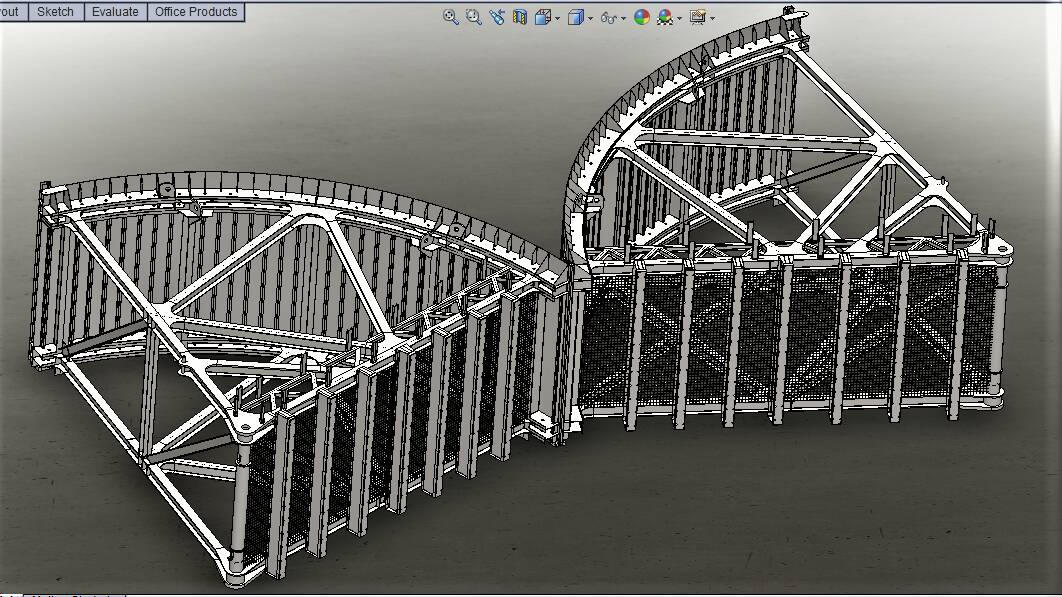
Task: Switch to the partially visible Layout tab
Action: point(11,12)
